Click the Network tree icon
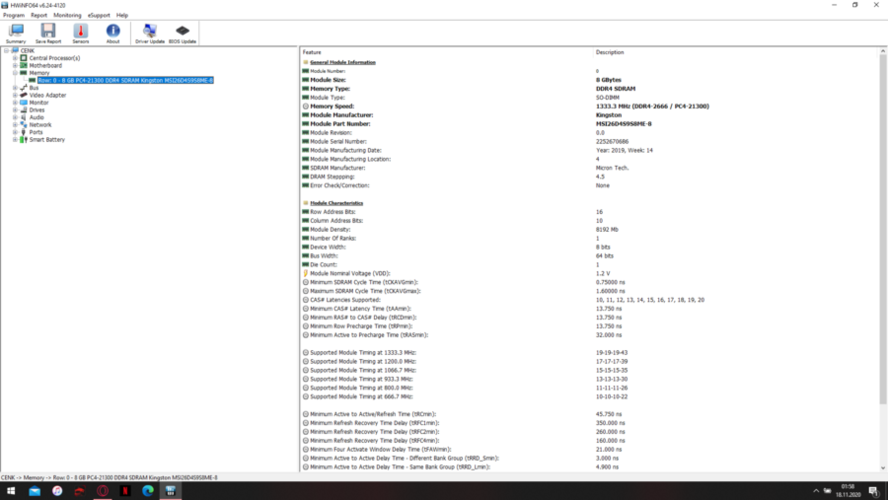 (x=24, y=125)
